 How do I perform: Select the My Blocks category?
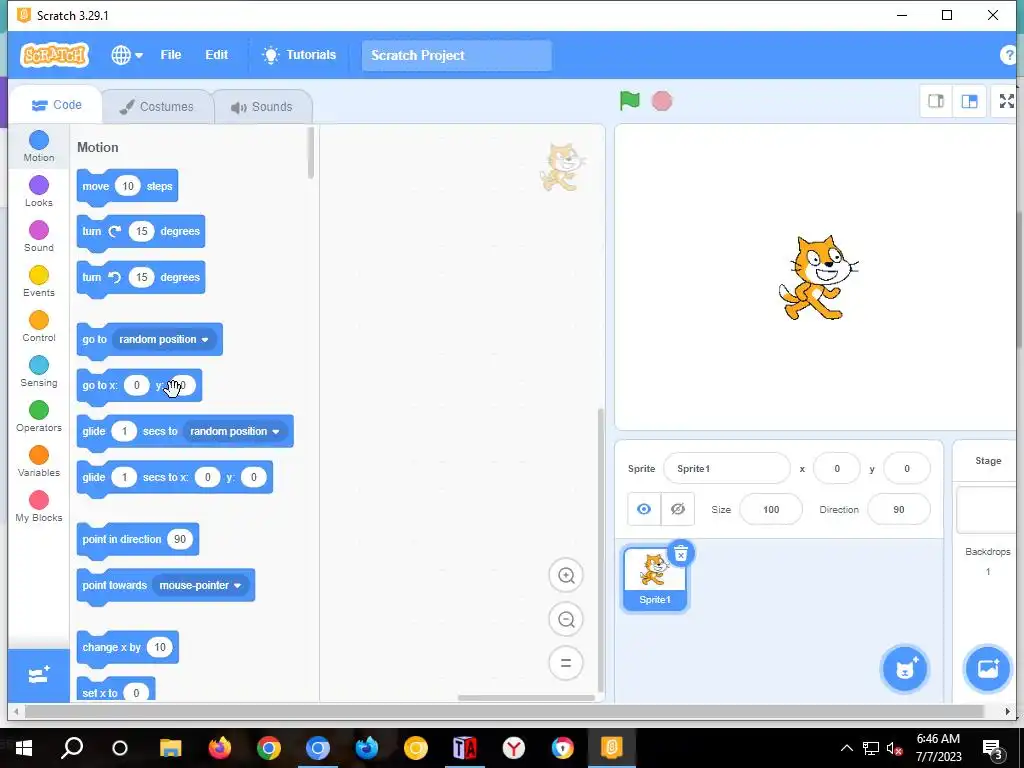39,507
